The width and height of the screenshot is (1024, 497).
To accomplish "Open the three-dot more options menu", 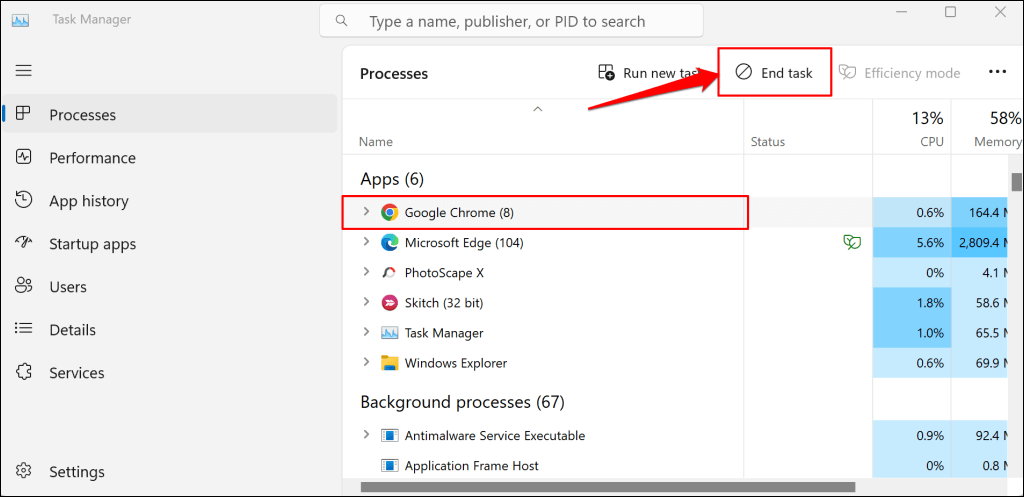I will click(x=996, y=72).
